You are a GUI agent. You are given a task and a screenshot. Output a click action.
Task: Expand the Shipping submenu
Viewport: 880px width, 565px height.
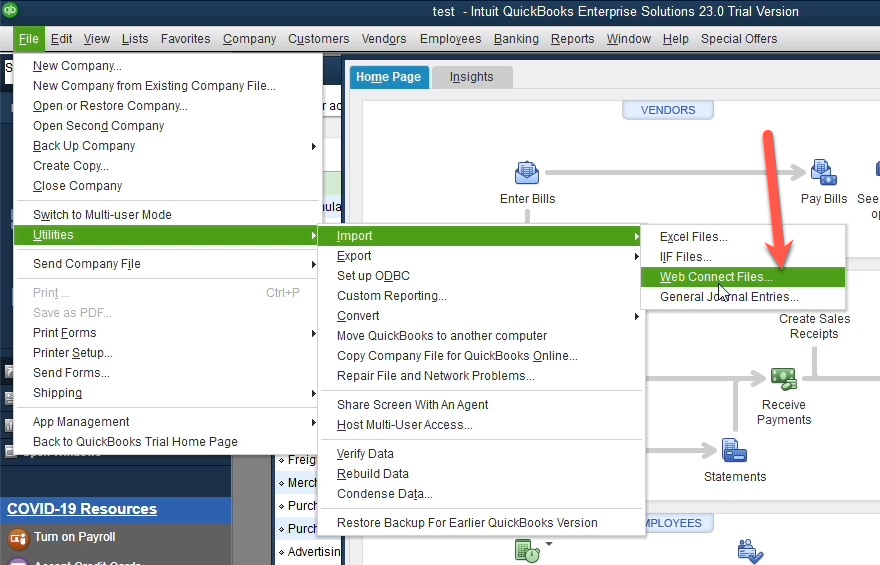(x=168, y=393)
